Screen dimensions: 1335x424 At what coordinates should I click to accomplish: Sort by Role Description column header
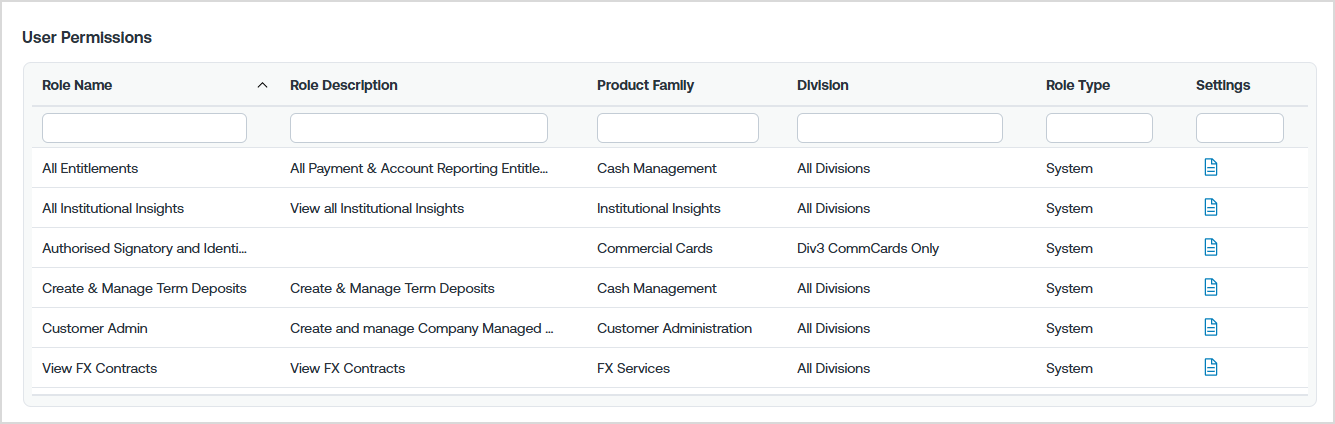(344, 85)
